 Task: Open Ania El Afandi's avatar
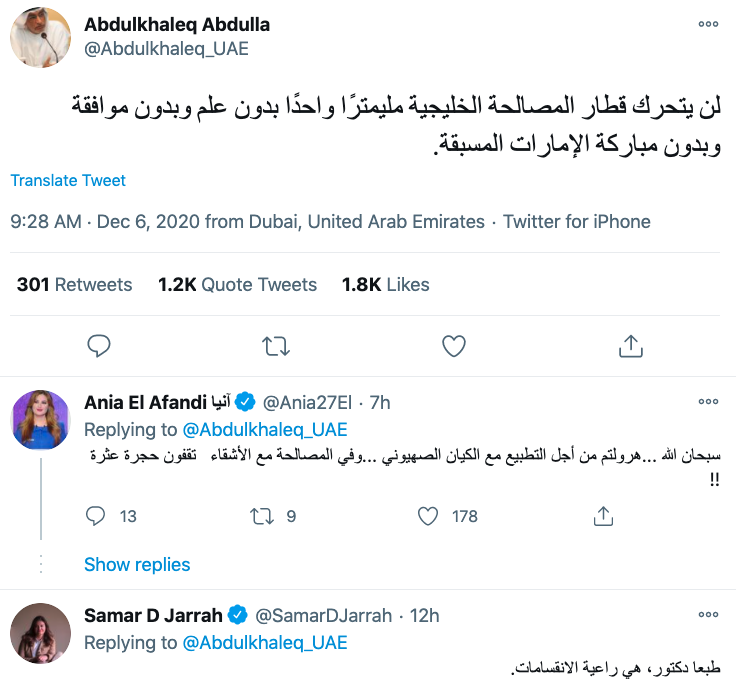point(40,418)
